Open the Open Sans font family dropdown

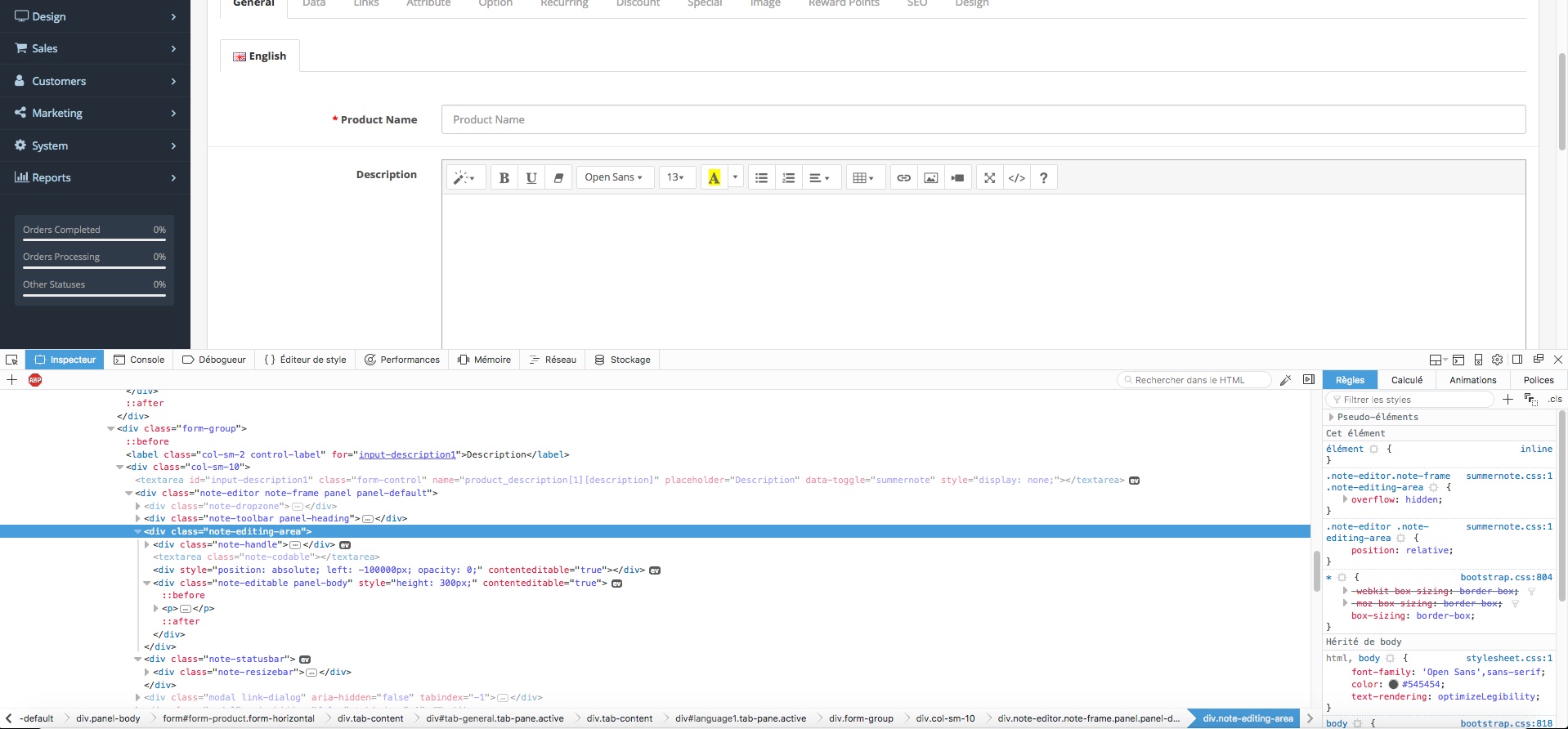pyautogui.click(x=615, y=177)
